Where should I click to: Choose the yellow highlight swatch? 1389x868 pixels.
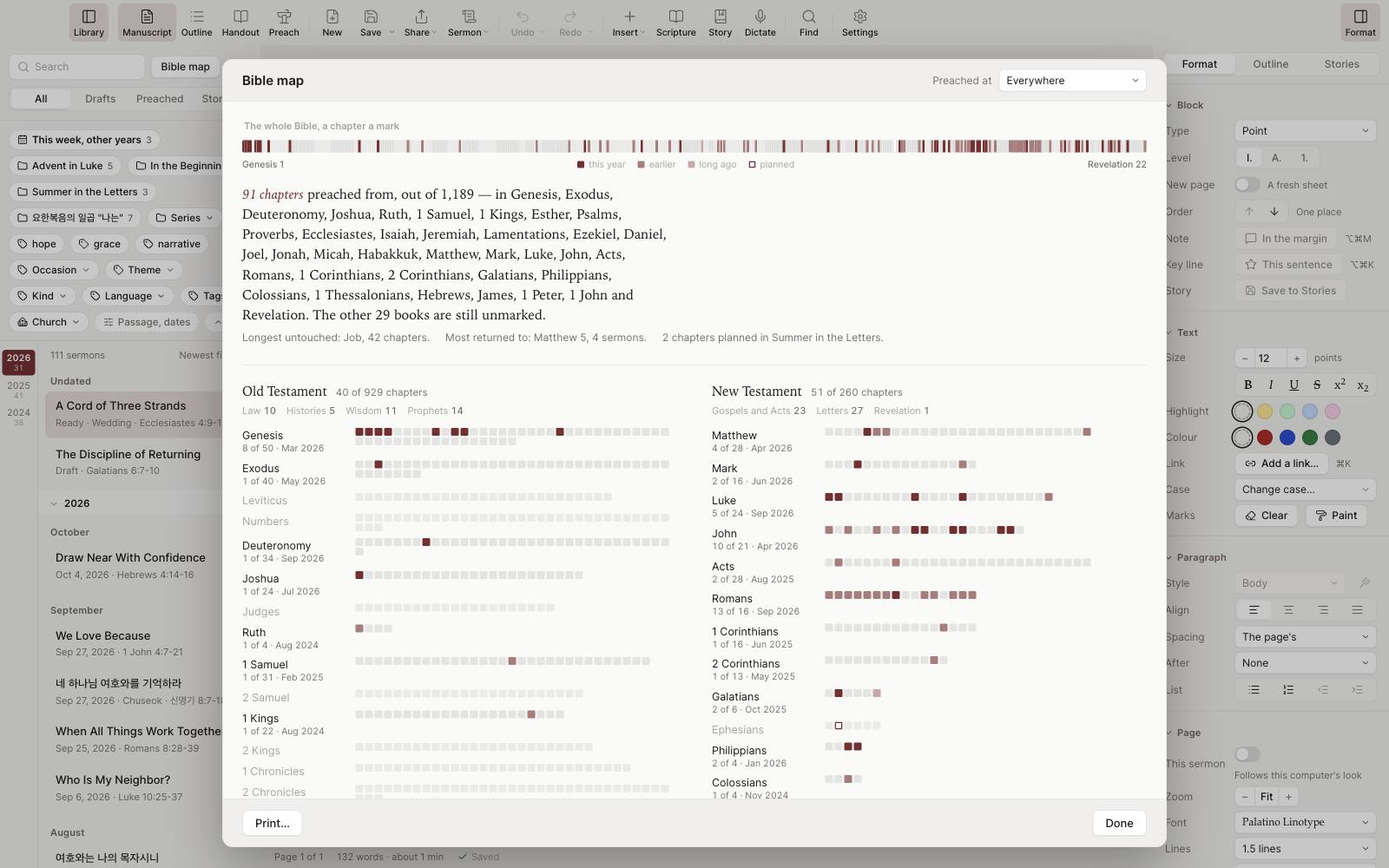(x=1265, y=411)
